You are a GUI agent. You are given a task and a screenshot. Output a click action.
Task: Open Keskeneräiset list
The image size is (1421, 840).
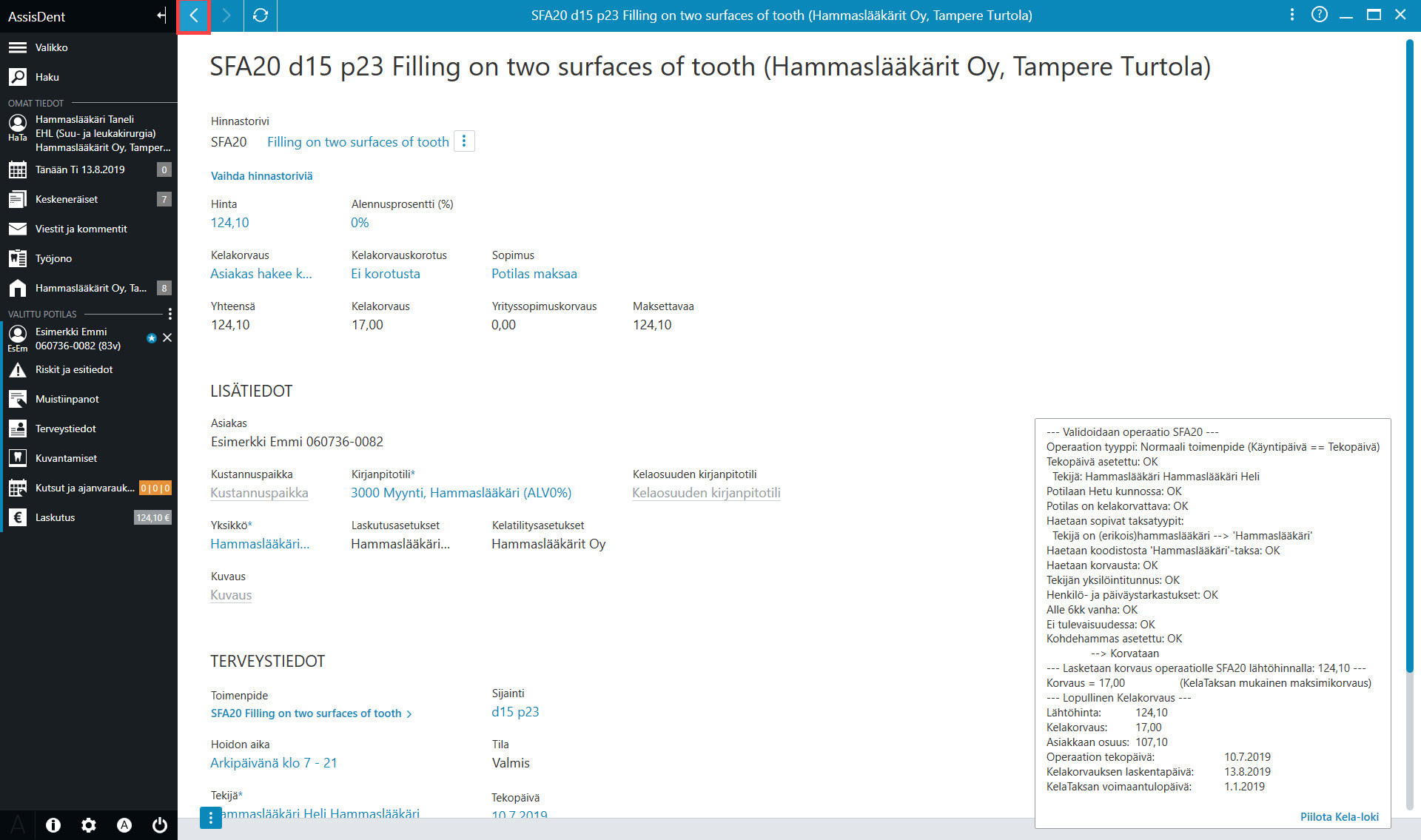[89, 199]
